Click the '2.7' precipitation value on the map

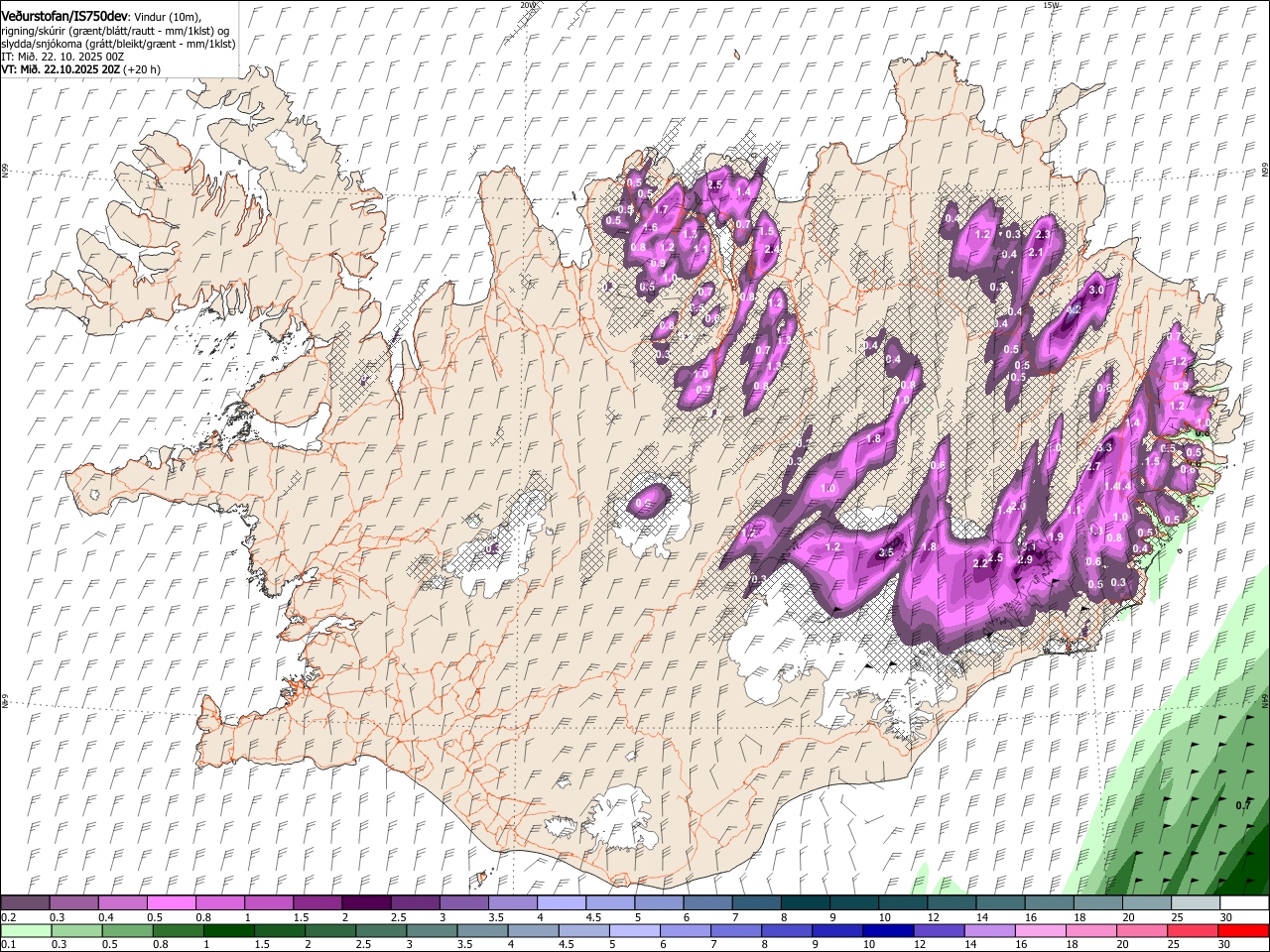pos(1094,466)
